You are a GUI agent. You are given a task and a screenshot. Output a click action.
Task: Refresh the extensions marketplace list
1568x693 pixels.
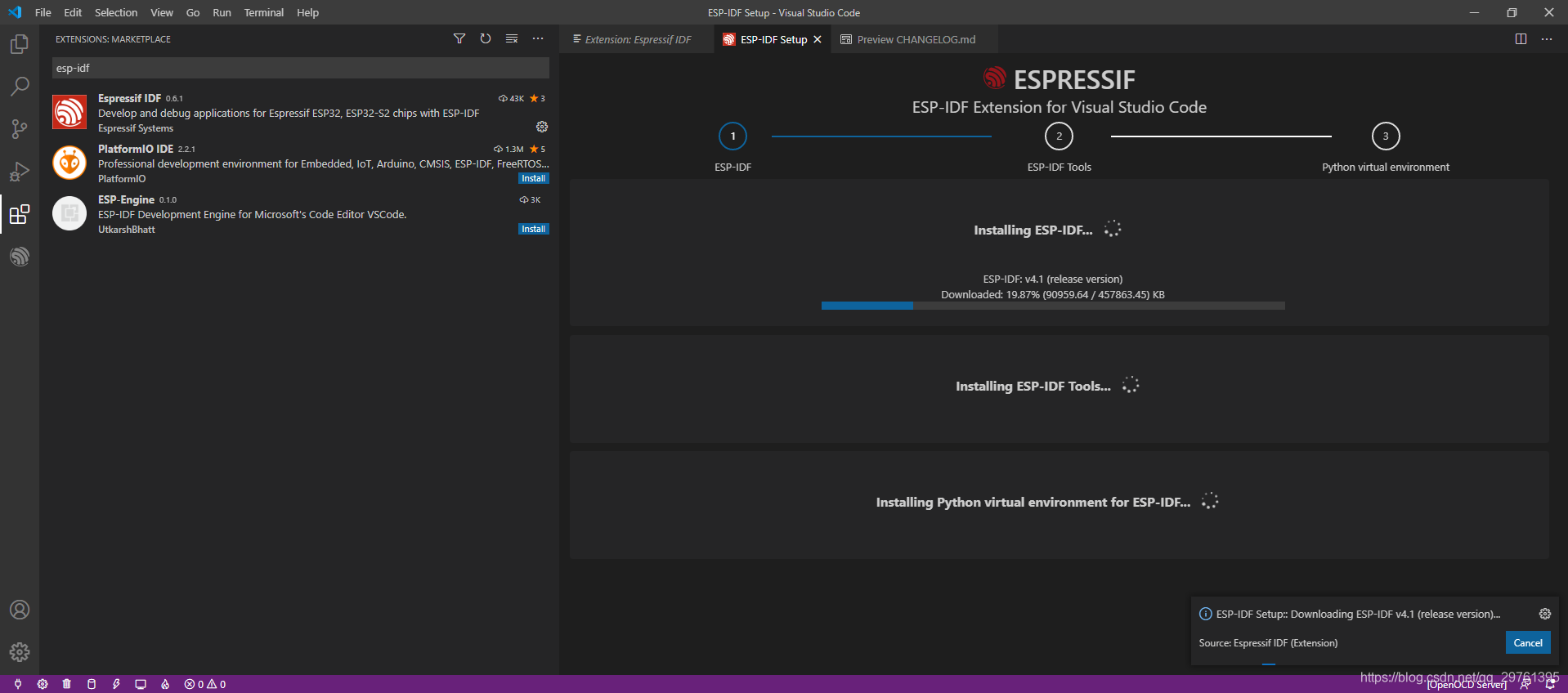(486, 38)
